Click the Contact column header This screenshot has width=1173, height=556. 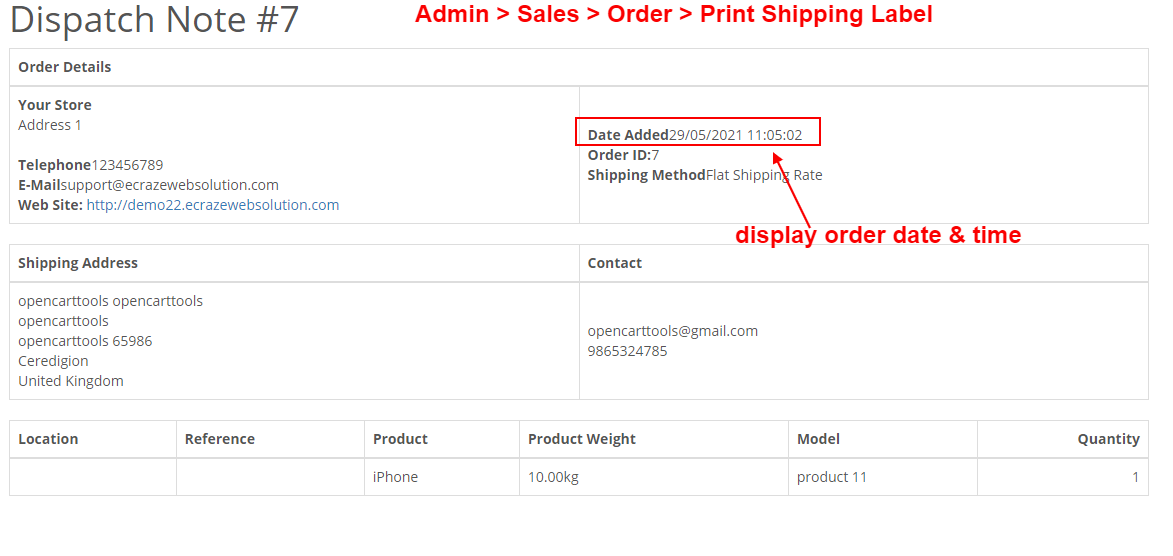[864, 263]
